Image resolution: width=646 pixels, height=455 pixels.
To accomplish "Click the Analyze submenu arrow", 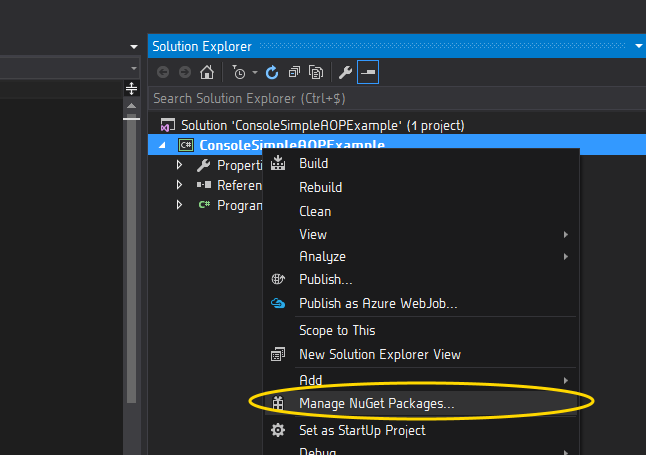I will (x=566, y=257).
